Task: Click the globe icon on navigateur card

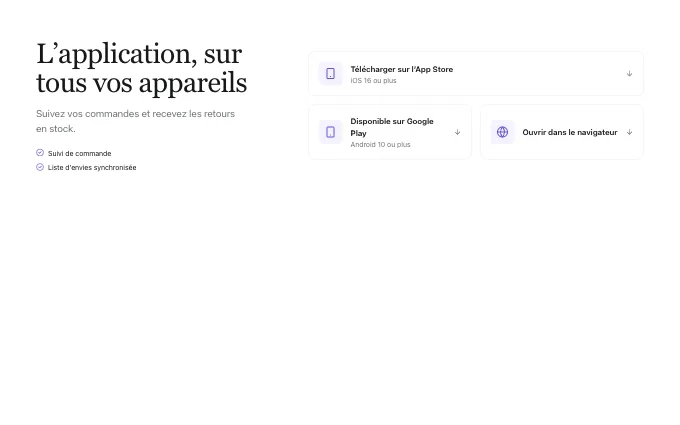Action: 502,132
